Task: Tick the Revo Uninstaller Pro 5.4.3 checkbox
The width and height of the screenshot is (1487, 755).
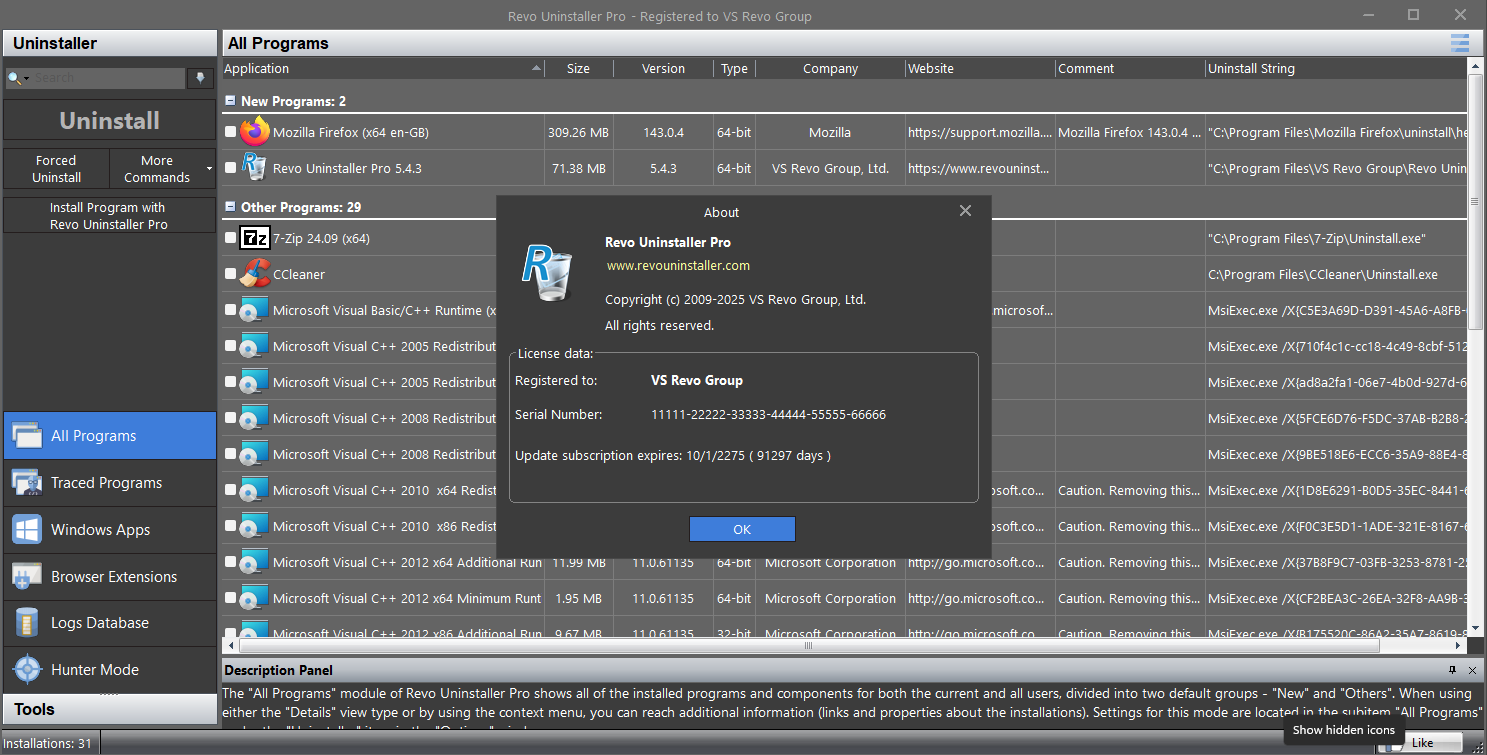Action: pyautogui.click(x=231, y=168)
